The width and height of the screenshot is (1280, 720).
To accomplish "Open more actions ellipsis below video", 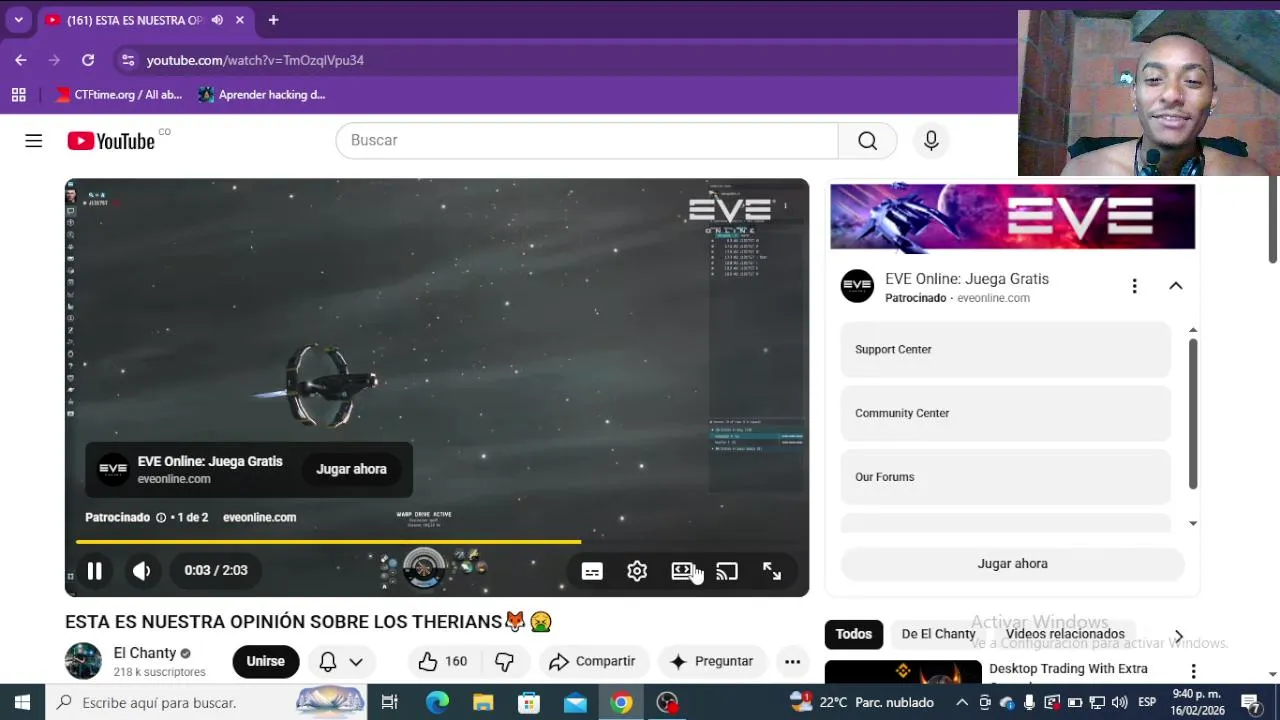I will point(792,661).
